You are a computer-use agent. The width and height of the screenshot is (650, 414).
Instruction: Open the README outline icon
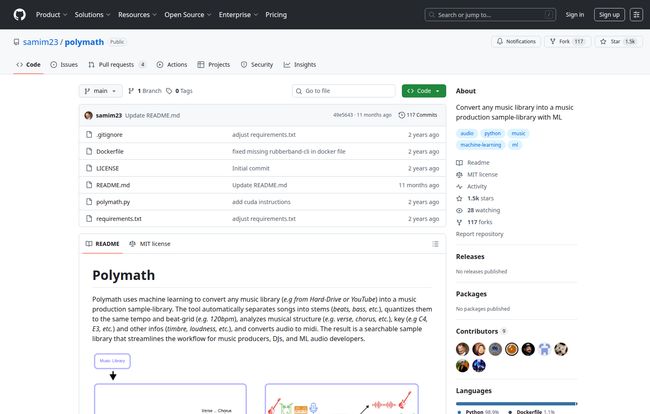pos(435,243)
